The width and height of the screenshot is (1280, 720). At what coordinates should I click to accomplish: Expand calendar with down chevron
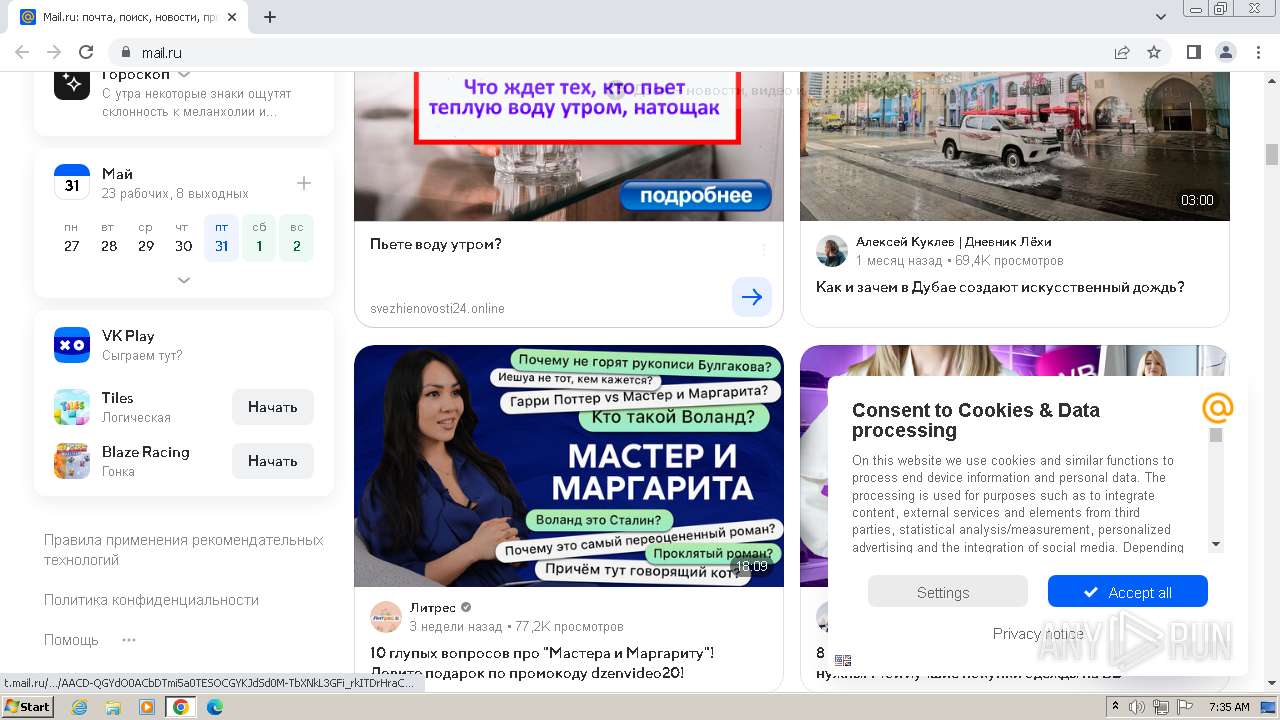(x=184, y=280)
